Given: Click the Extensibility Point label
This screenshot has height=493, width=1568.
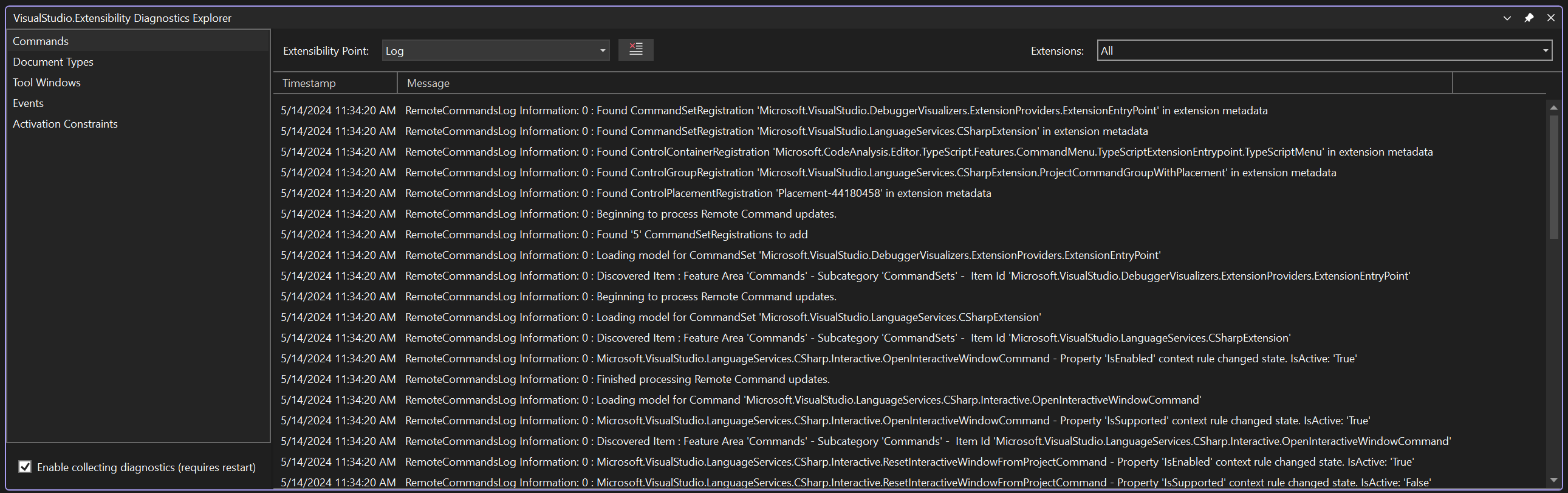Looking at the screenshot, I should (x=326, y=51).
